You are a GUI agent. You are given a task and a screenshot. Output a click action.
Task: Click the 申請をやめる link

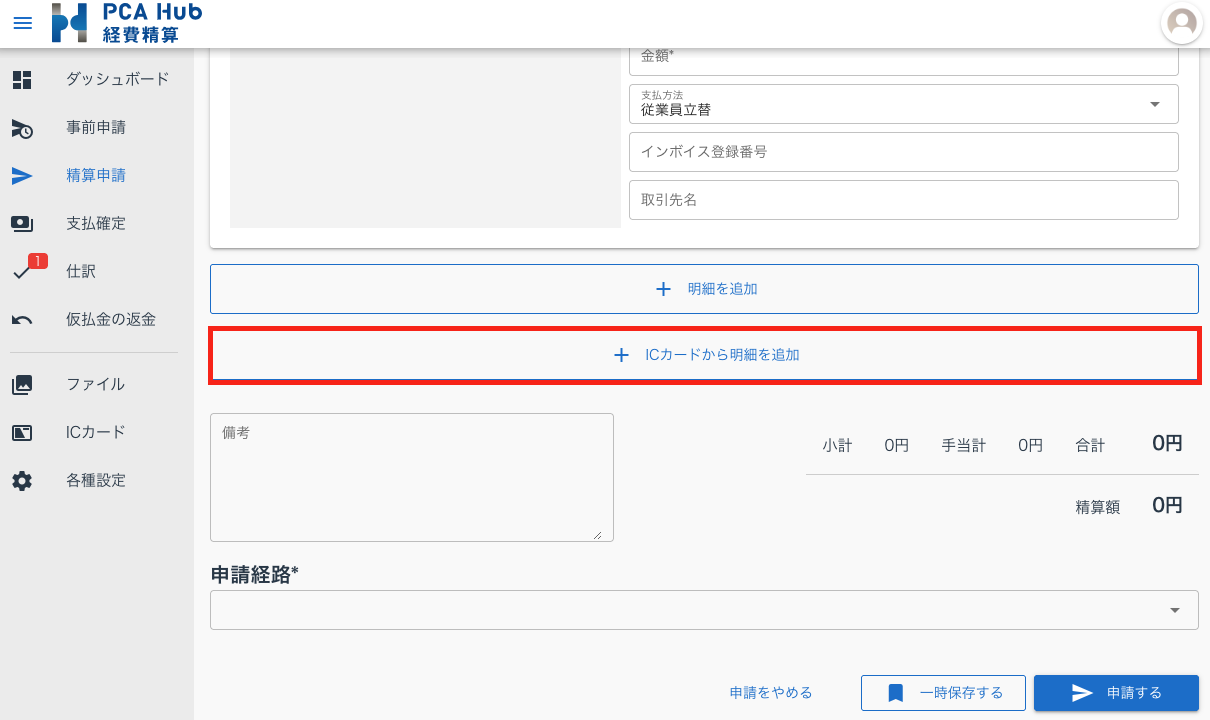(x=771, y=693)
